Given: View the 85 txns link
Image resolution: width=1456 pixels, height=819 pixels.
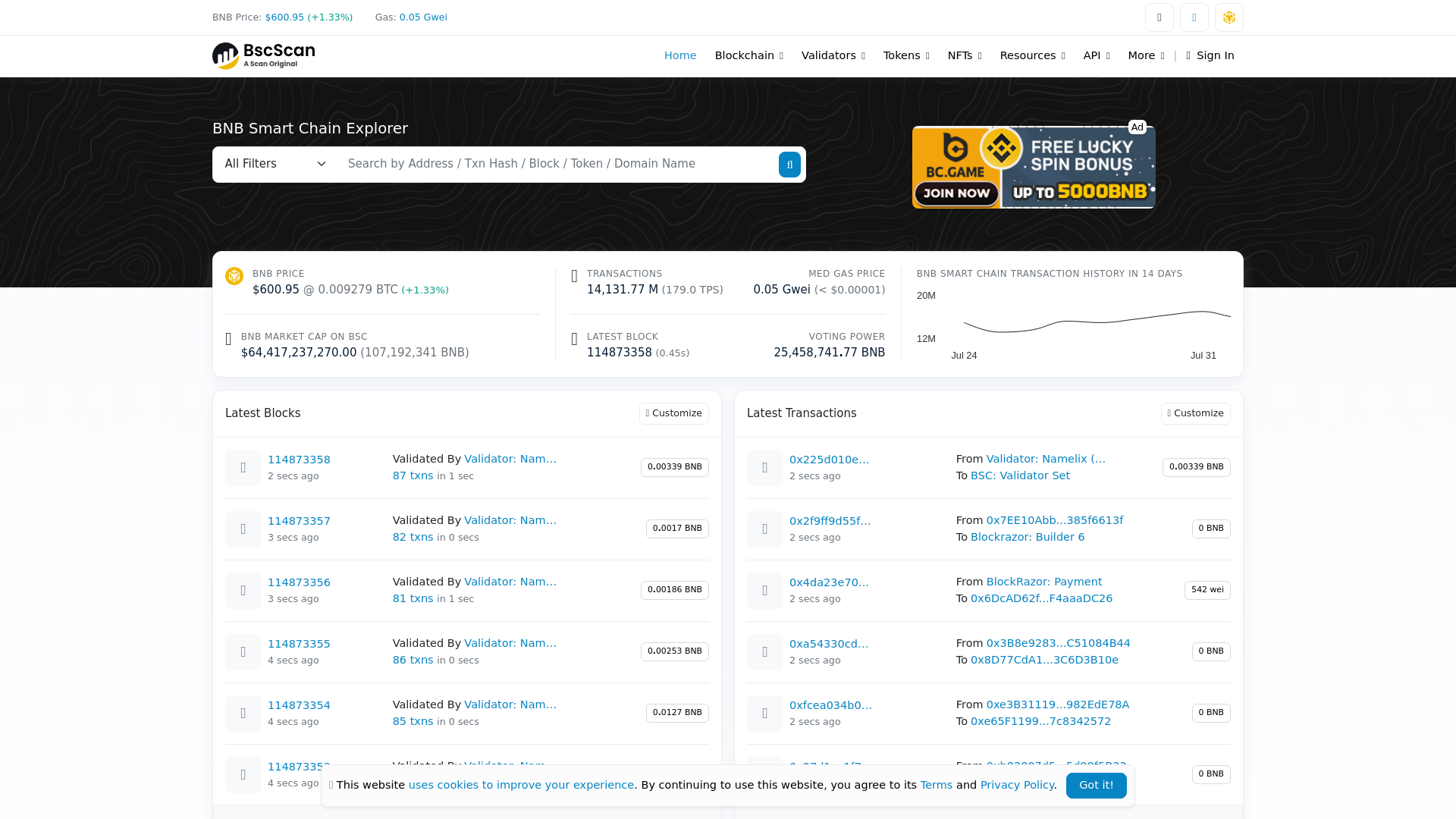Looking at the screenshot, I should 413,721.
